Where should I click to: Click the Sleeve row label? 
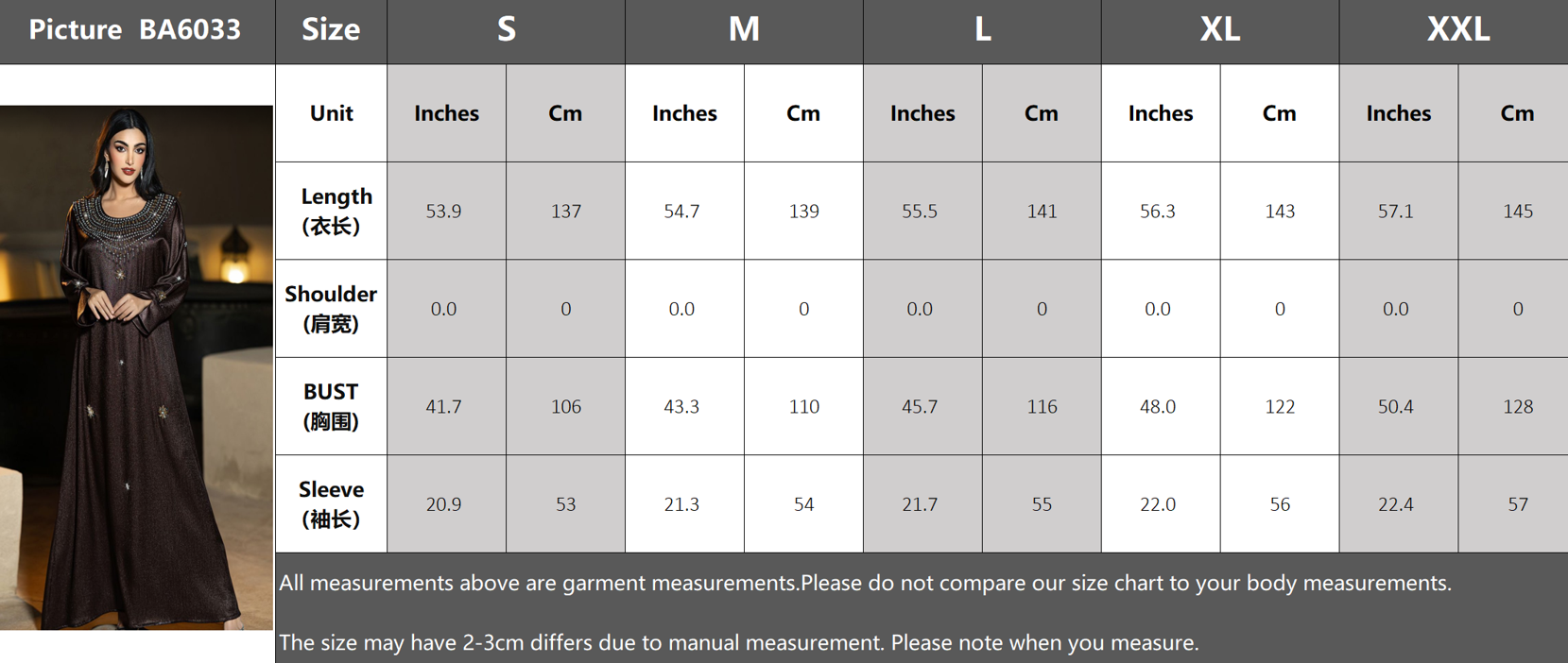coord(331,504)
